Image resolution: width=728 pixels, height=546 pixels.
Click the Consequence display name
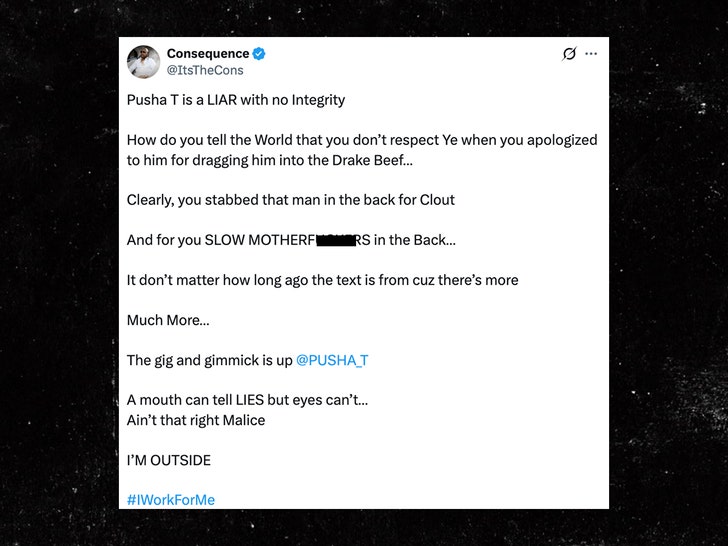click(x=208, y=54)
